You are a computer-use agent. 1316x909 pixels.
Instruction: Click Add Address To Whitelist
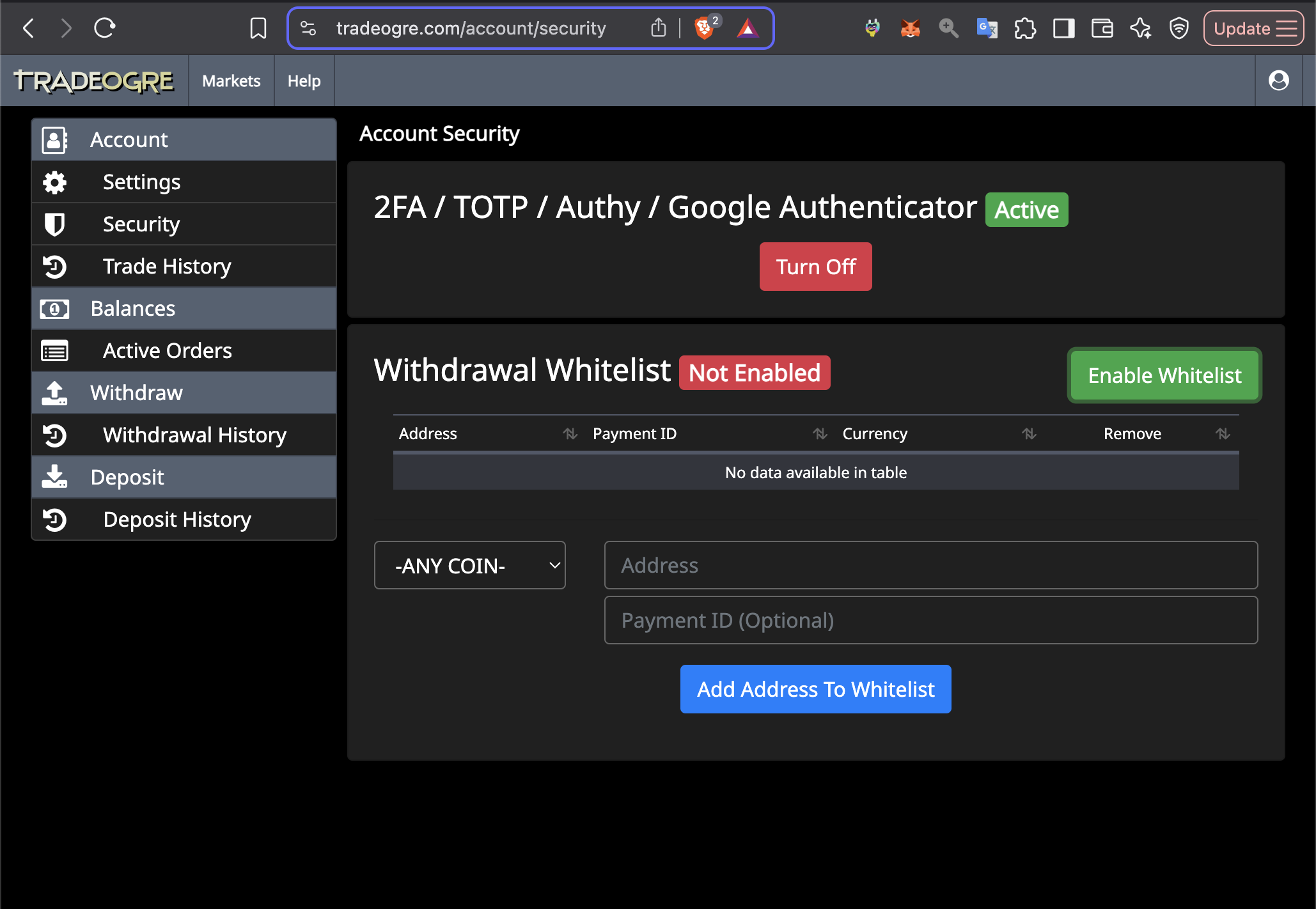pyautogui.click(x=815, y=689)
